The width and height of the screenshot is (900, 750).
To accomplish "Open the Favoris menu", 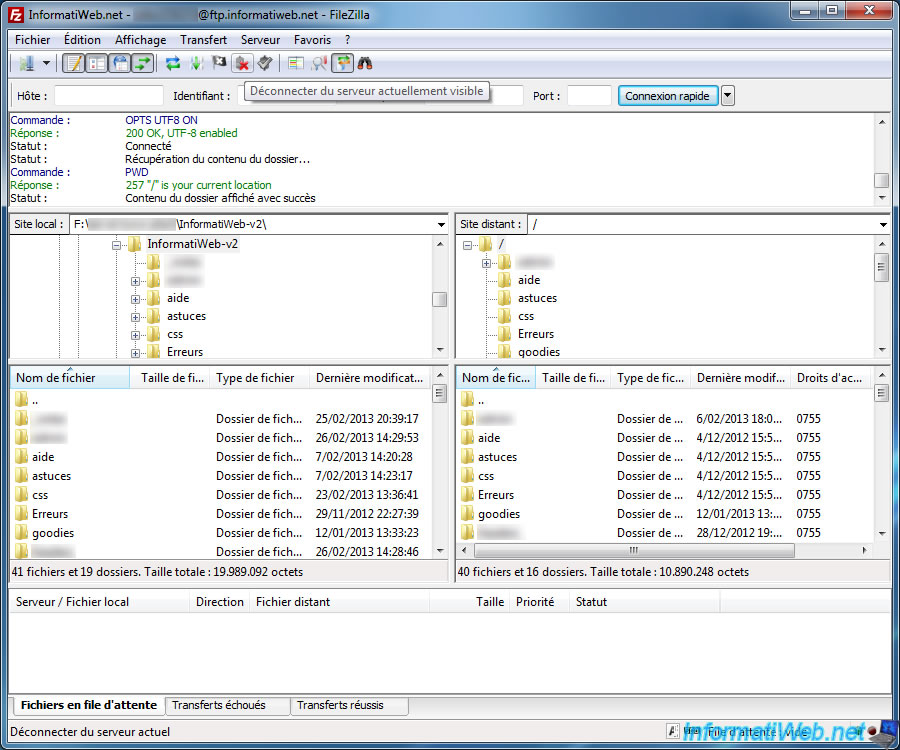I will click(312, 40).
